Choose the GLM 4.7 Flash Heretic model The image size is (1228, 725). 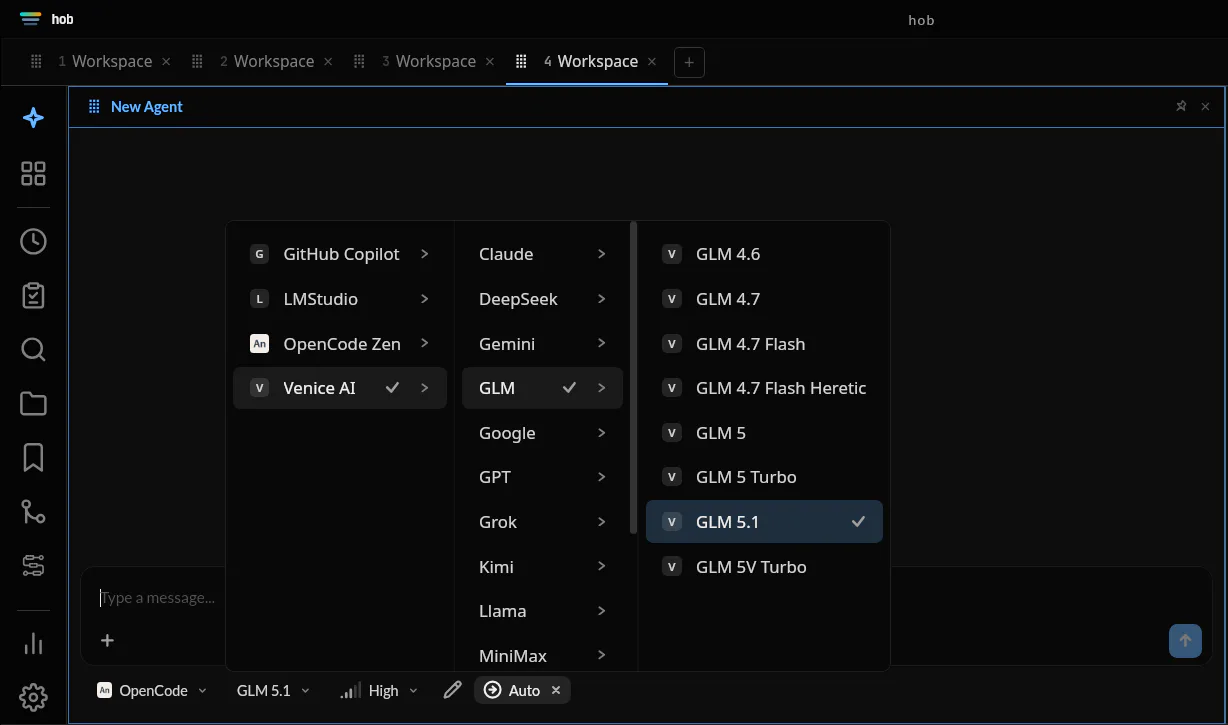click(x=764, y=388)
